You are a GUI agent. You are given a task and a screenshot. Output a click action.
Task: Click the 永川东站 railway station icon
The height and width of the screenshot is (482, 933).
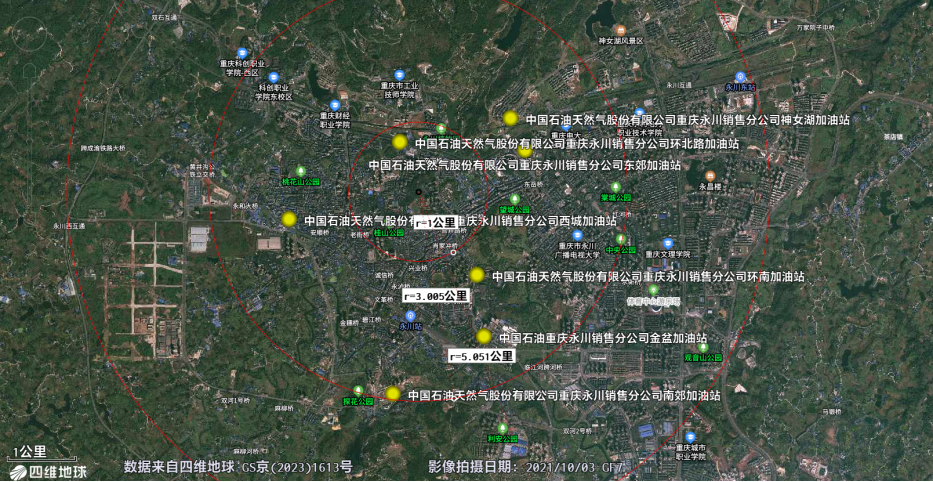[x=740, y=76]
